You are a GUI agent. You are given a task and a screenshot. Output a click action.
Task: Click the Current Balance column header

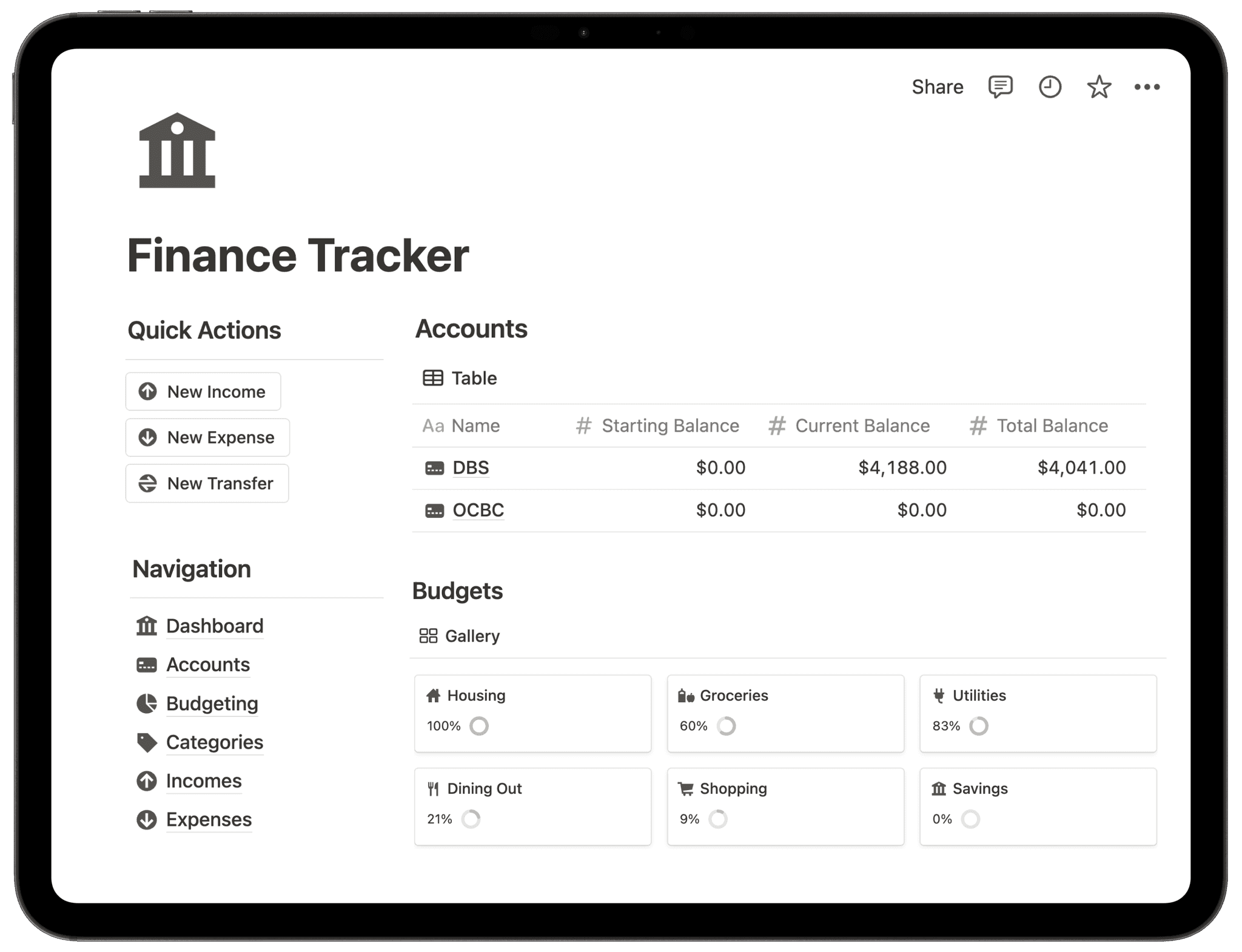pos(862,426)
